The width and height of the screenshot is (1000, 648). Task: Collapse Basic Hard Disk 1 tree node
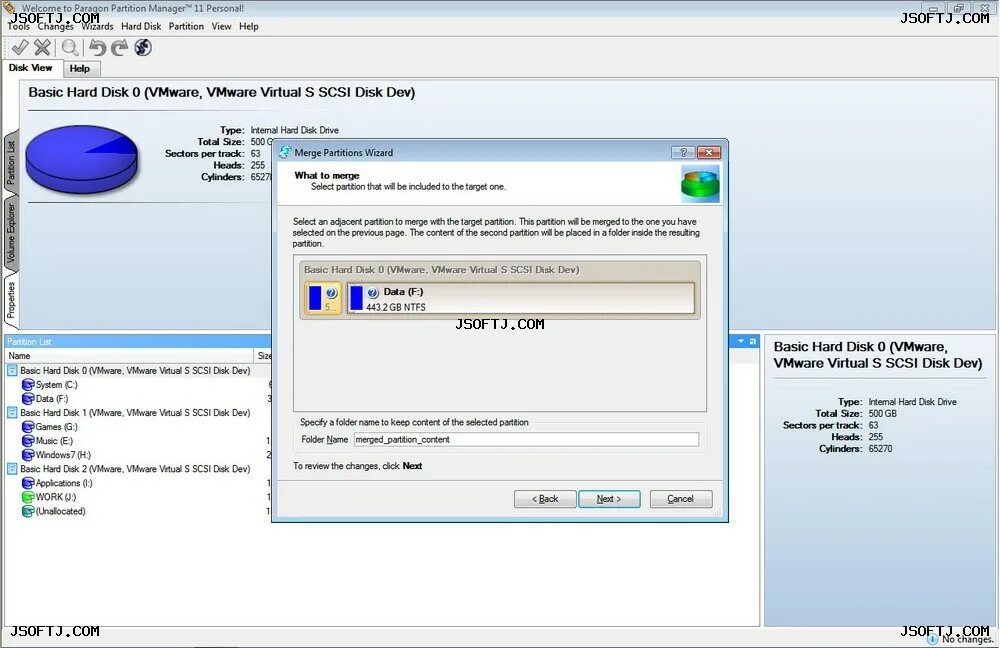click(12, 413)
